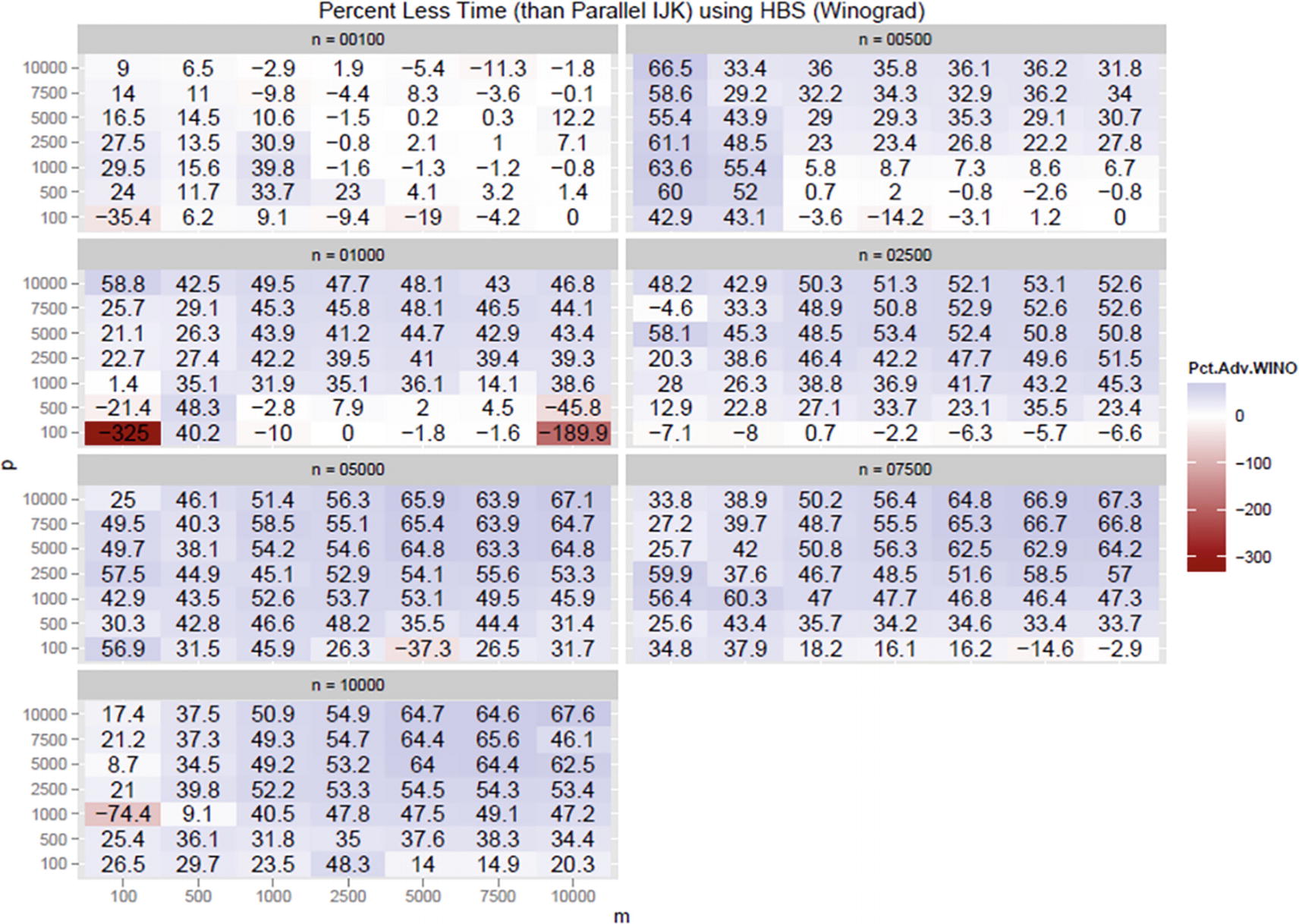The width and height of the screenshot is (1299, 924).
Task: Click the cell value '65.9'
Action: tap(423, 500)
